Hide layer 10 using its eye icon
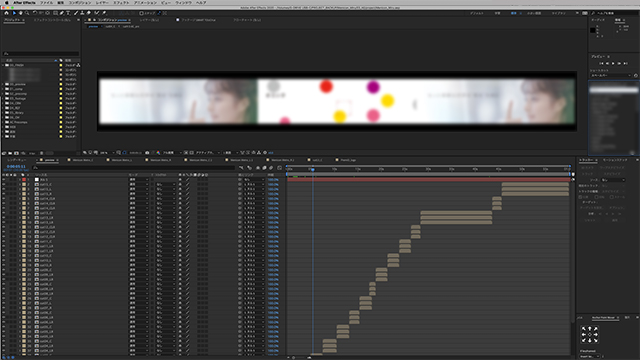 tap(4, 222)
